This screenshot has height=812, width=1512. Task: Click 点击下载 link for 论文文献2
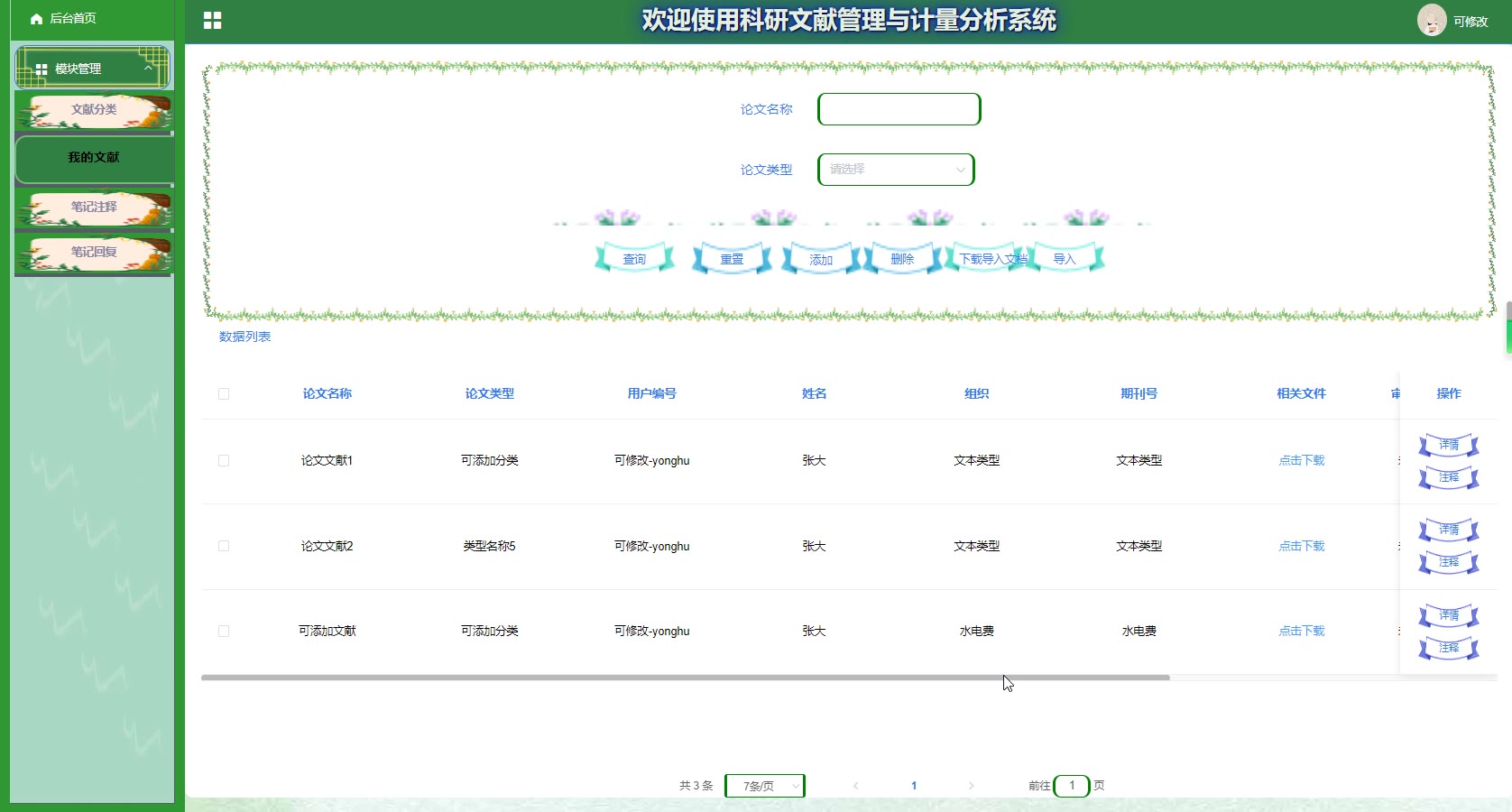[1302, 546]
